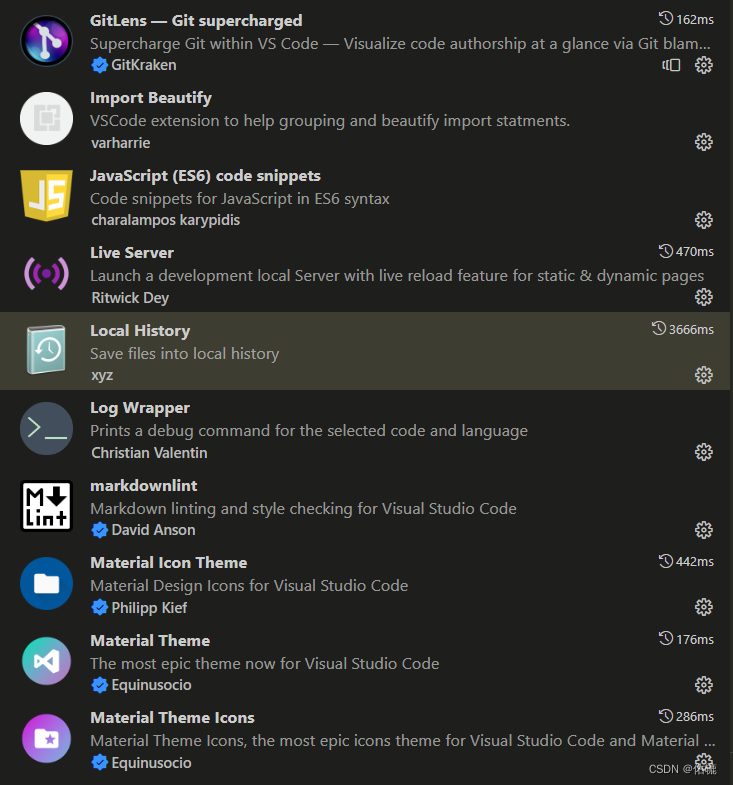The image size is (733, 785).
Task: Open Material Icon Theme manage gear
Action: click(703, 607)
